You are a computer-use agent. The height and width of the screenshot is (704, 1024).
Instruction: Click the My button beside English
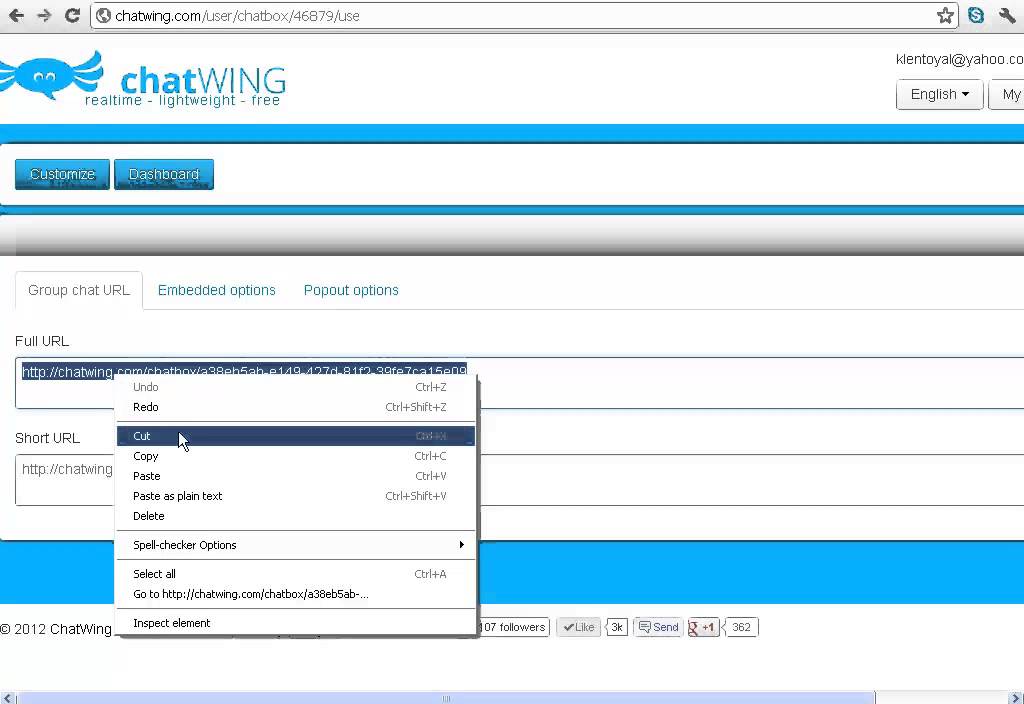tap(1006, 95)
